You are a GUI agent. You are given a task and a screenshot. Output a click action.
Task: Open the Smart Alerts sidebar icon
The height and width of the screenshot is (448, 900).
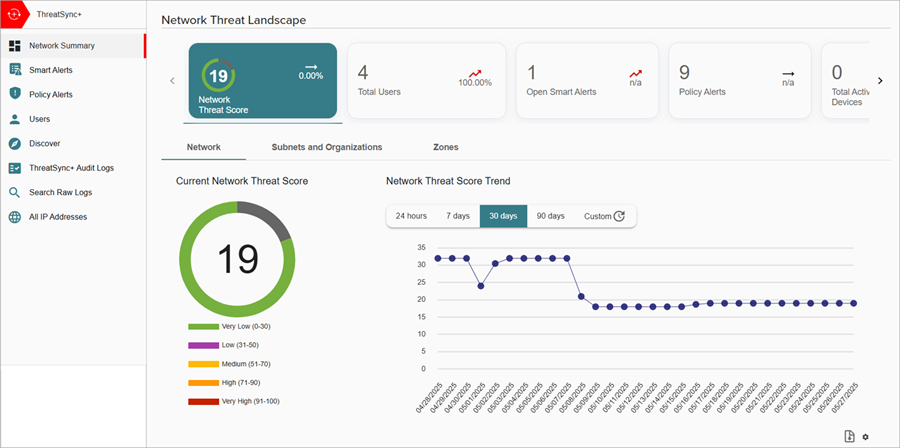click(x=15, y=70)
